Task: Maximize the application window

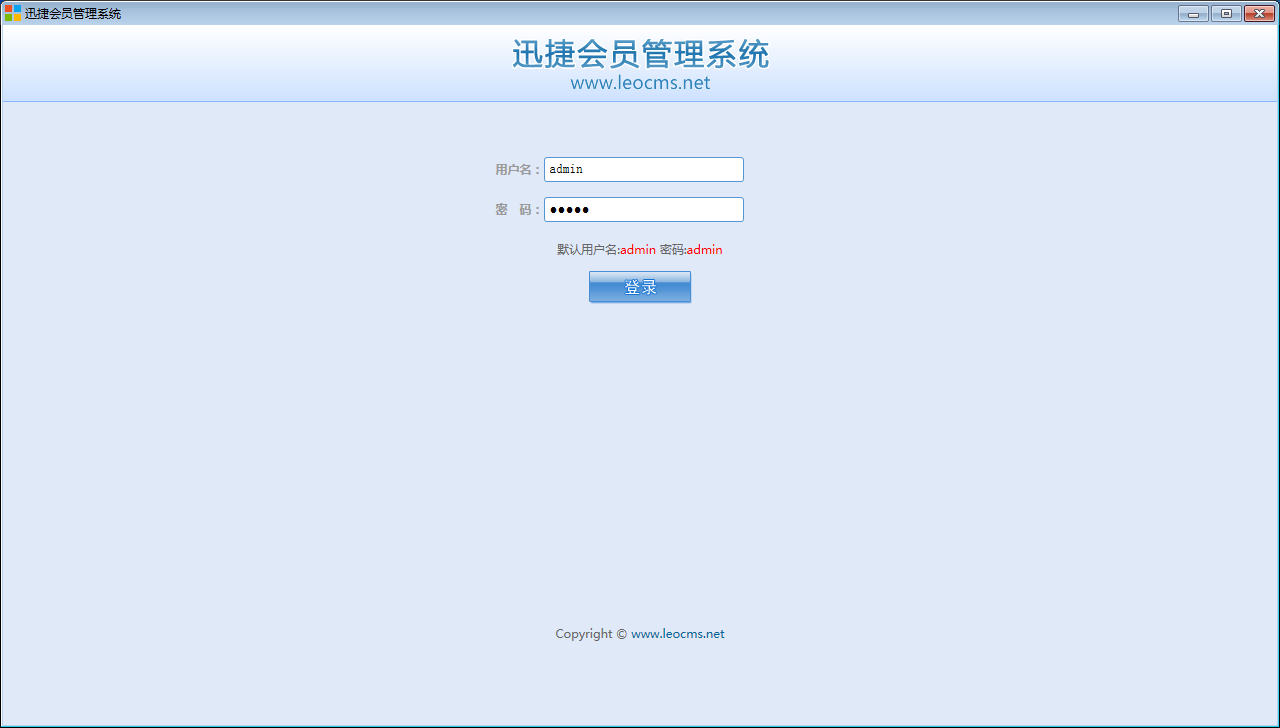Action: (x=1226, y=13)
